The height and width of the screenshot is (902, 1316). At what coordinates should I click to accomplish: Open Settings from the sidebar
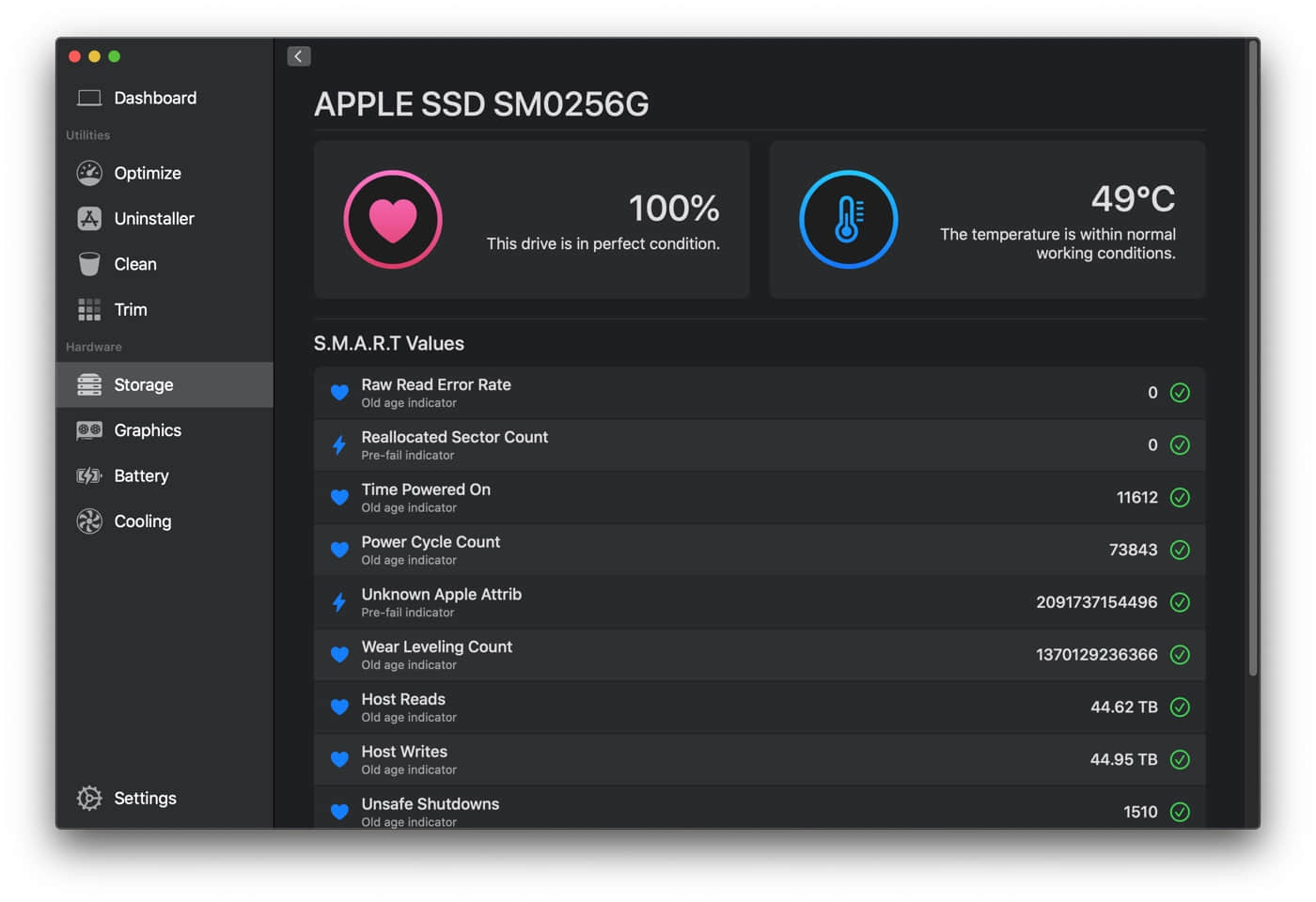click(x=164, y=798)
